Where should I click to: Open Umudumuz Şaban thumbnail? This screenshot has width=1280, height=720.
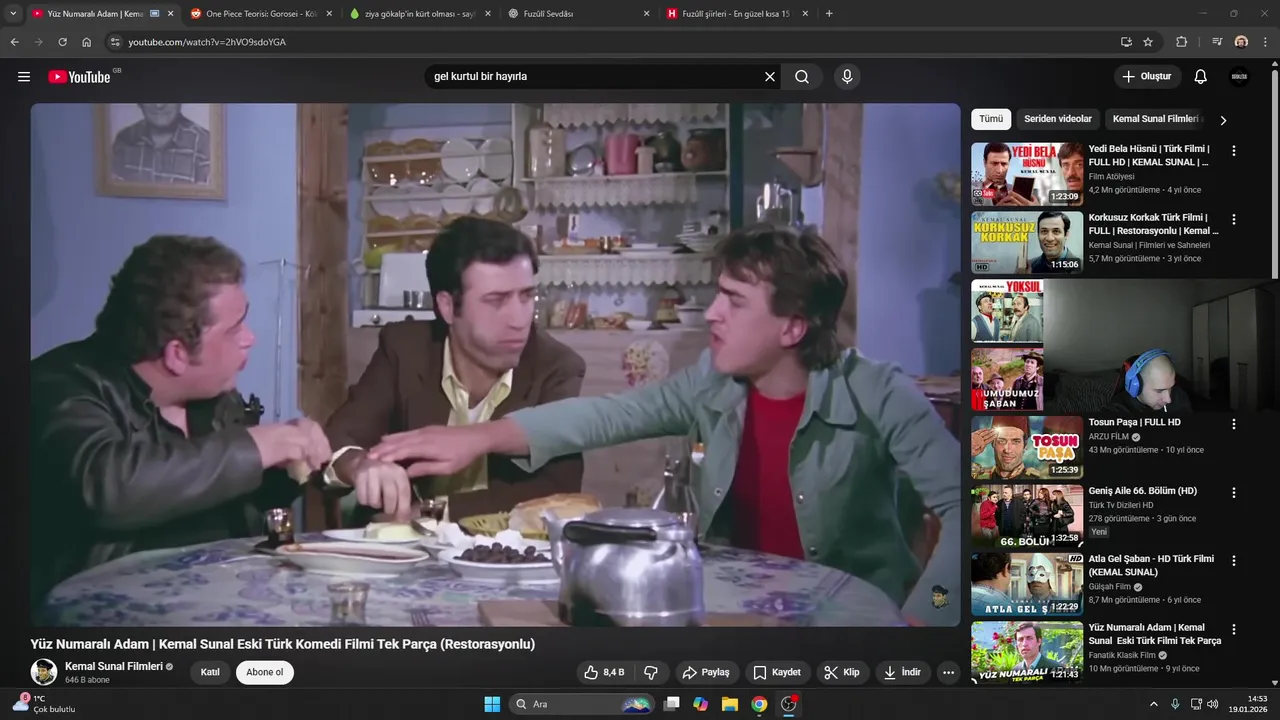pos(1007,379)
